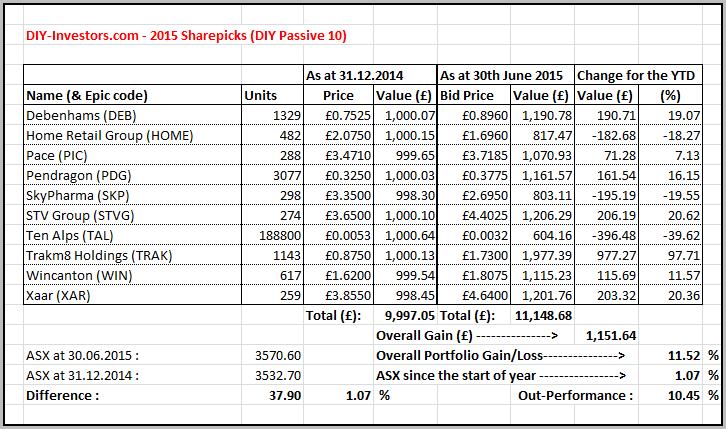The height and width of the screenshot is (429, 726).
Task: Click the 'Change for the YTD' header
Action: [x=647, y=75]
